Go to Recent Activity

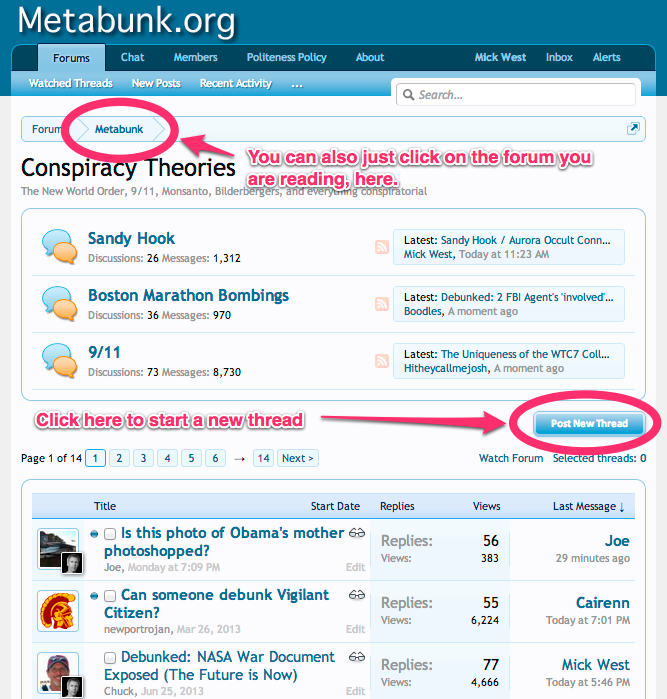pos(235,83)
